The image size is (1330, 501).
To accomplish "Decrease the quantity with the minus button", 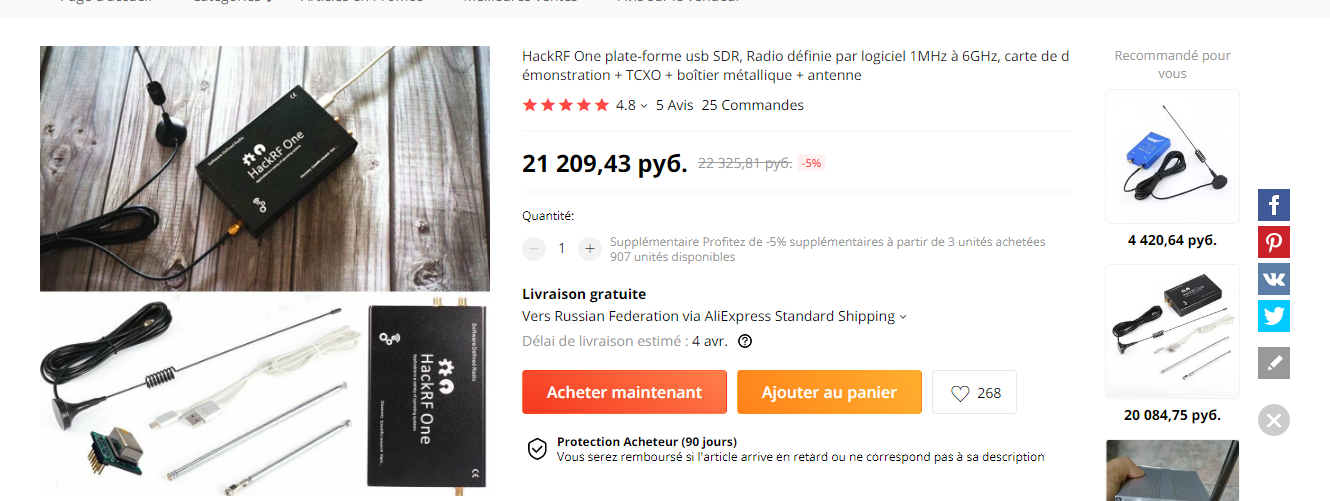I will [534, 248].
